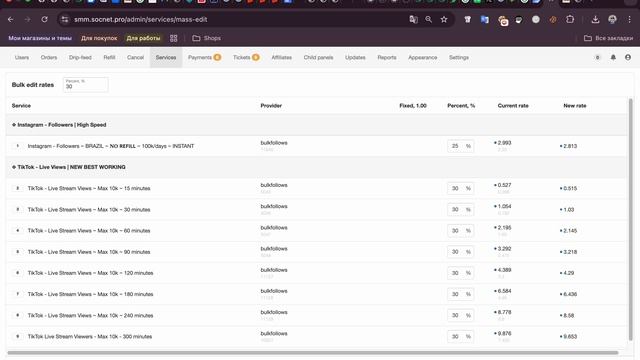Image resolution: width=640 pixels, height=360 pixels.
Task: Open the Updates tab
Action: 355,58
